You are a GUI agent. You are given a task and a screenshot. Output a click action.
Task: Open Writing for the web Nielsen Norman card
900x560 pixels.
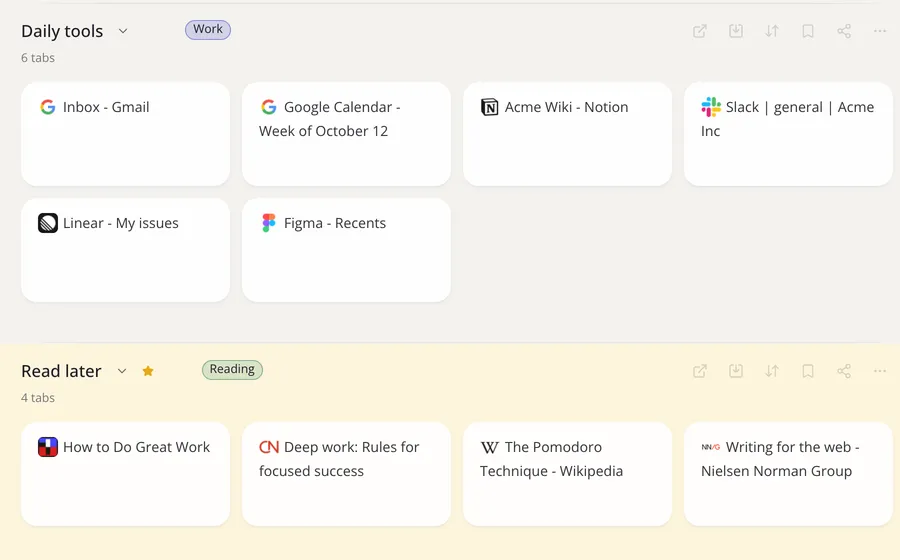coord(789,474)
